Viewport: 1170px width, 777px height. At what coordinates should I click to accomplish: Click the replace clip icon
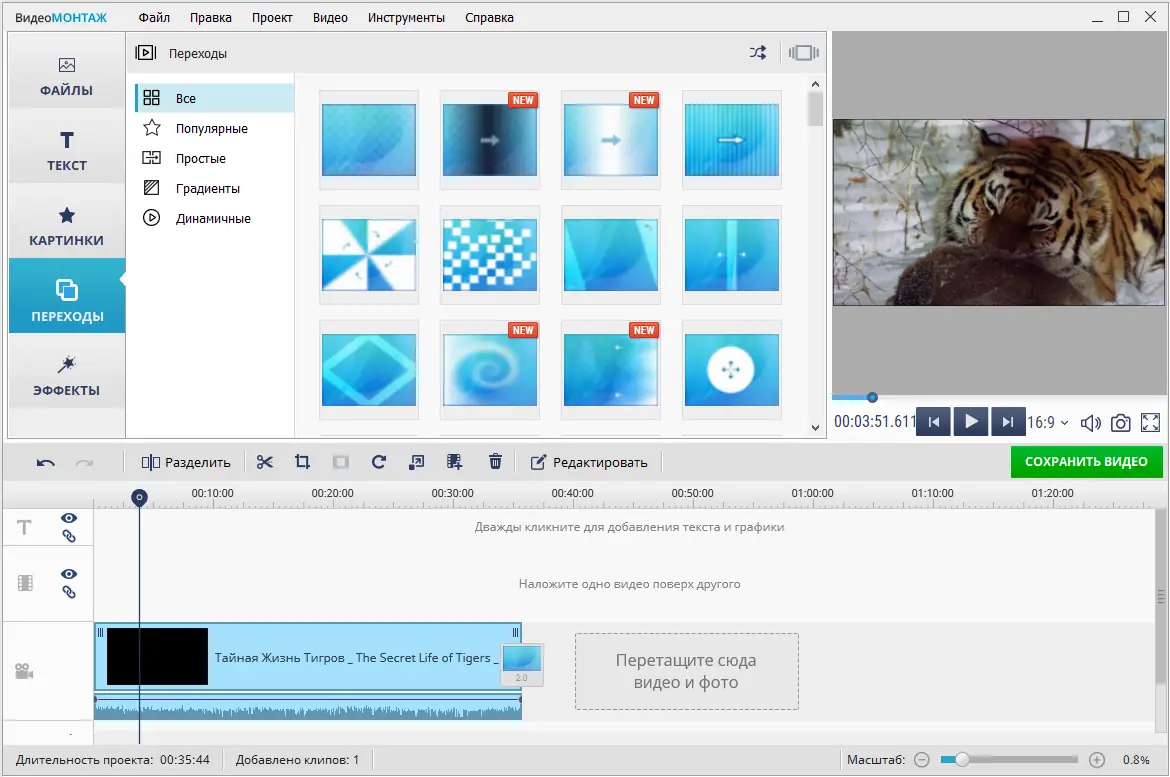(416, 462)
